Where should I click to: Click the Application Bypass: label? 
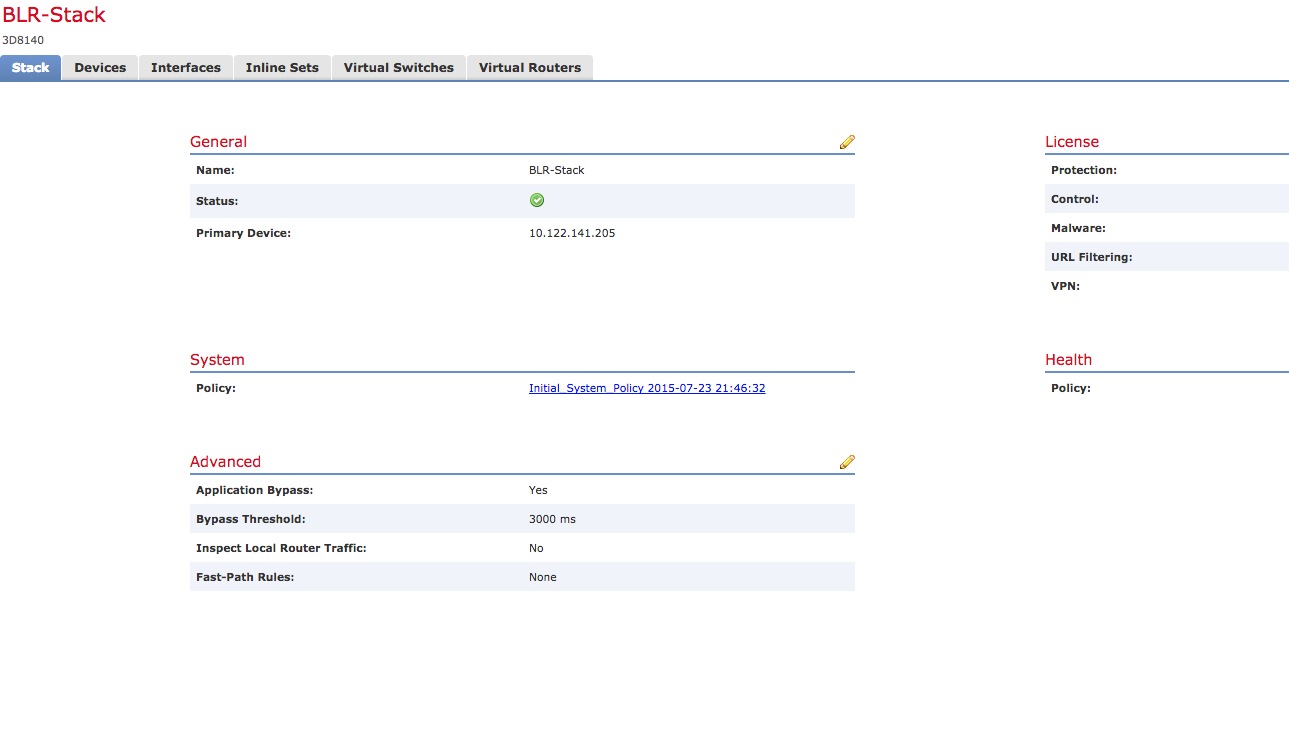click(x=255, y=490)
